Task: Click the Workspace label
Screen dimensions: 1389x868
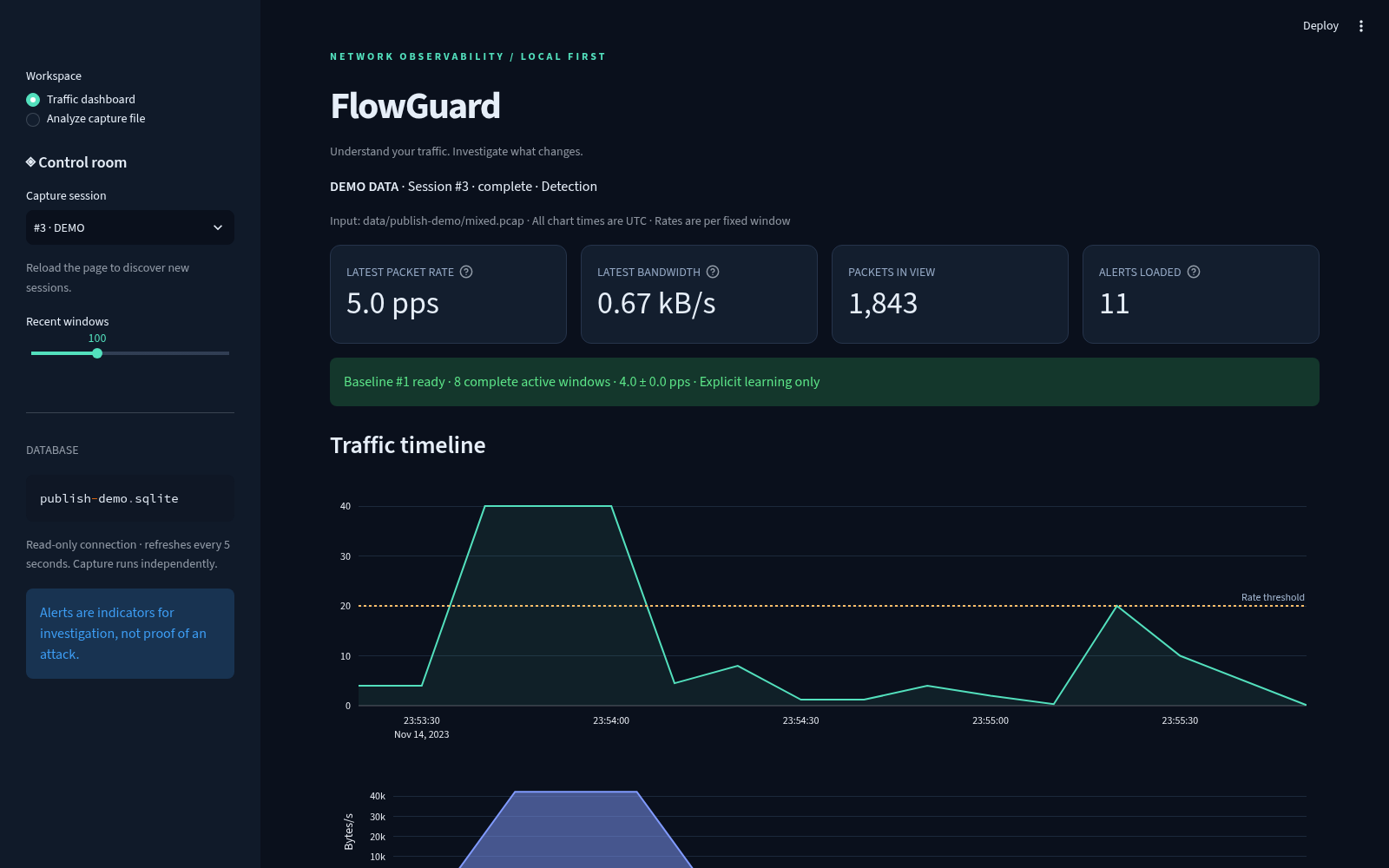Action: pyautogui.click(x=54, y=76)
